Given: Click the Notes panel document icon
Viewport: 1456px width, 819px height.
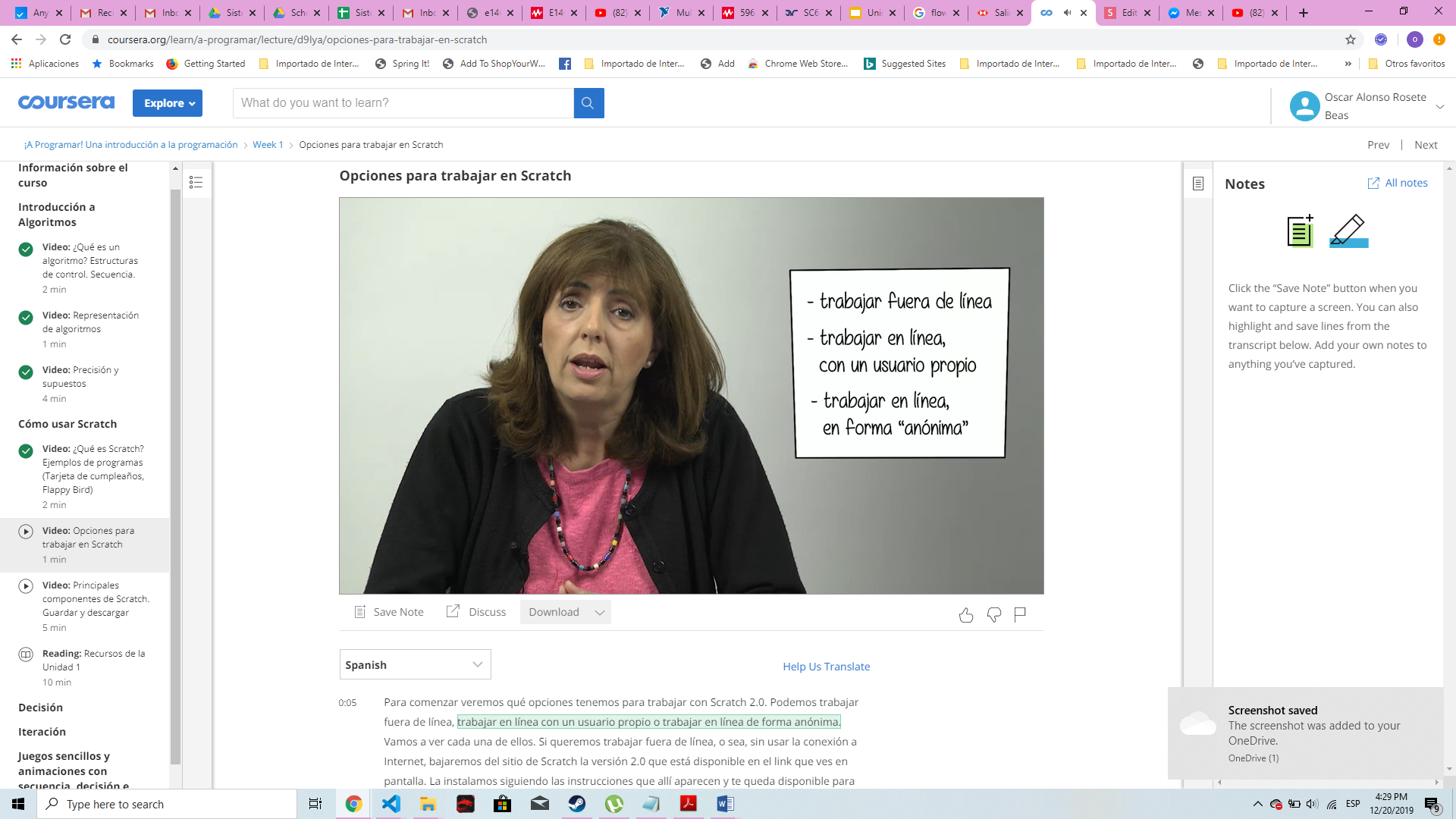Looking at the screenshot, I should point(1198,184).
